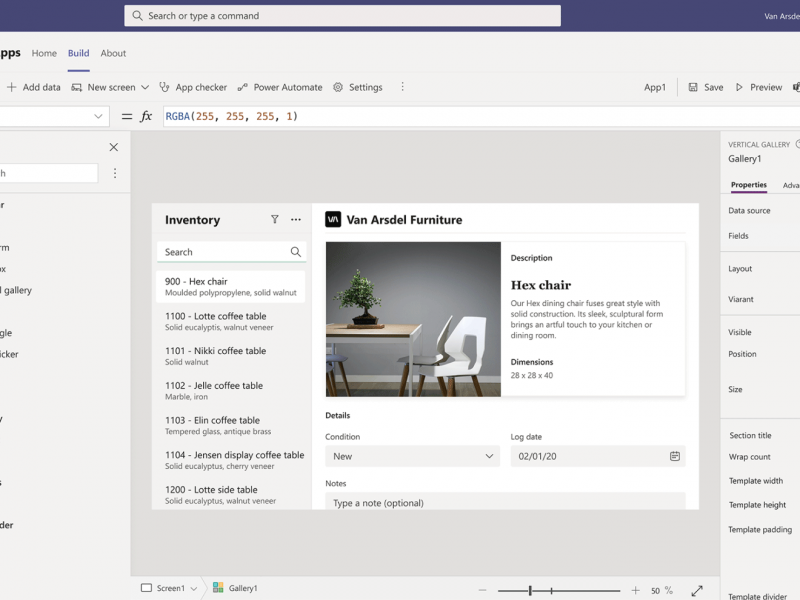Click the Screen1 breadcrumb screen icon
This screenshot has width=800, height=600.
pyautogui.click(x=146, y=588)
